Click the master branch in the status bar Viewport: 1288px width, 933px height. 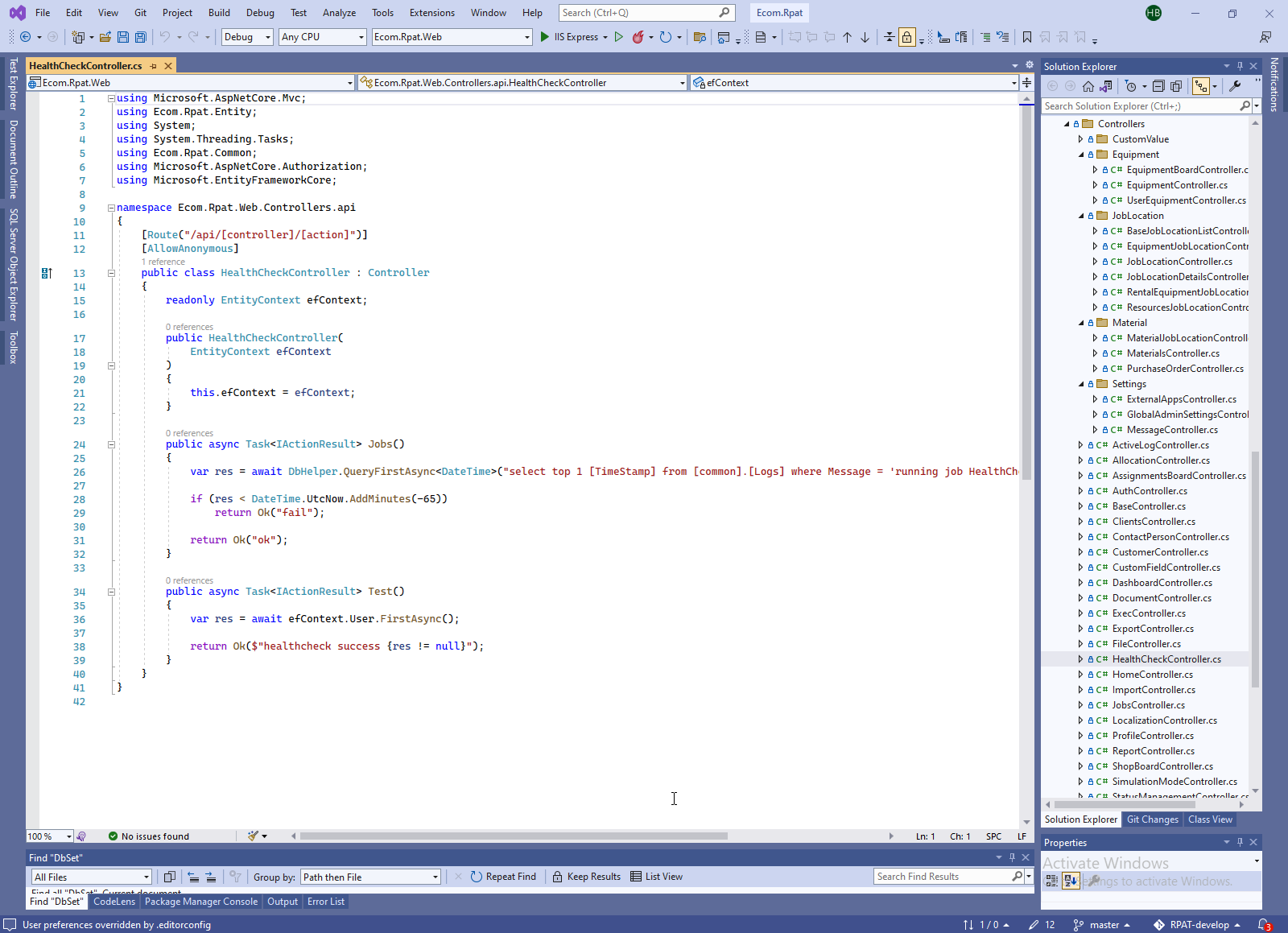click(x=1102, y=925)
